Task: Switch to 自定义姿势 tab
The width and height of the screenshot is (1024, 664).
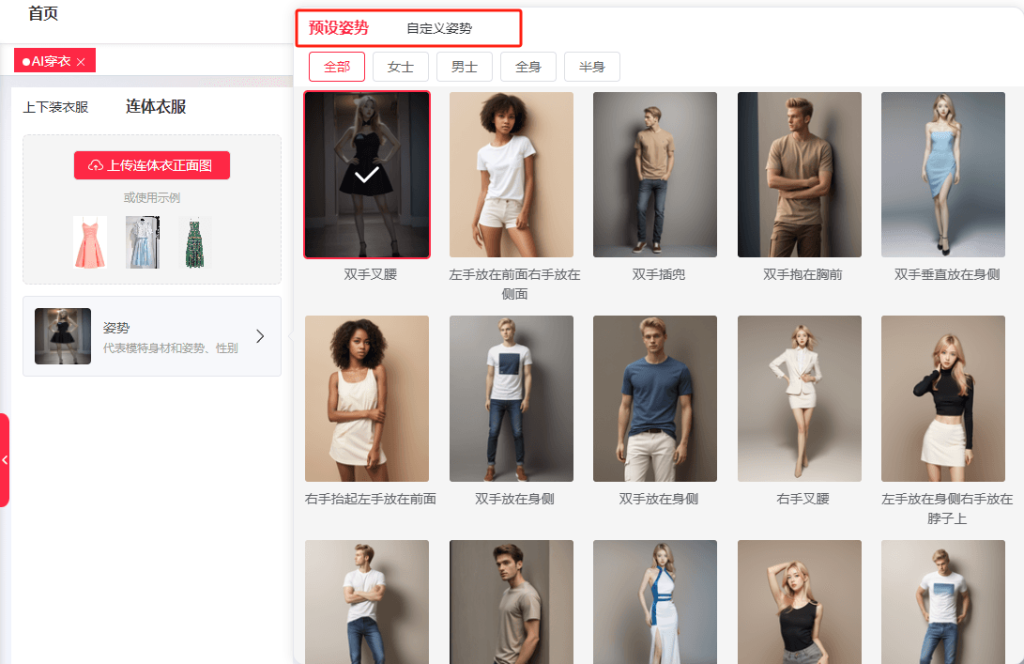Action: coord(439,29)
